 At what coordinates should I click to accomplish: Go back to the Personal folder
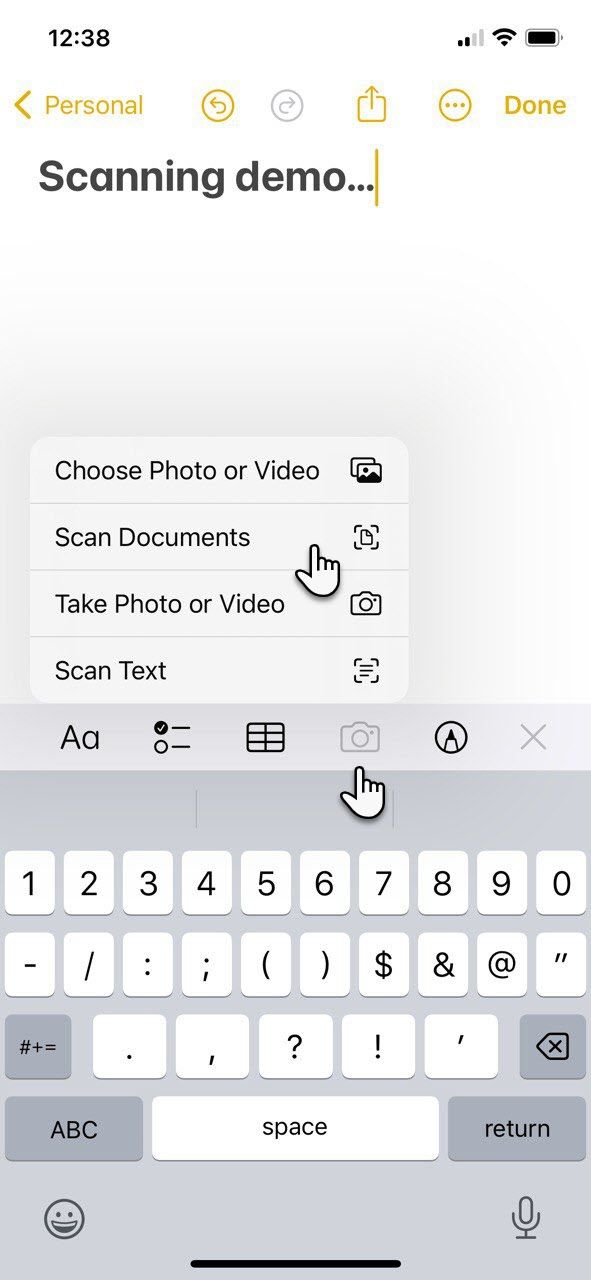tap(78, 104)
